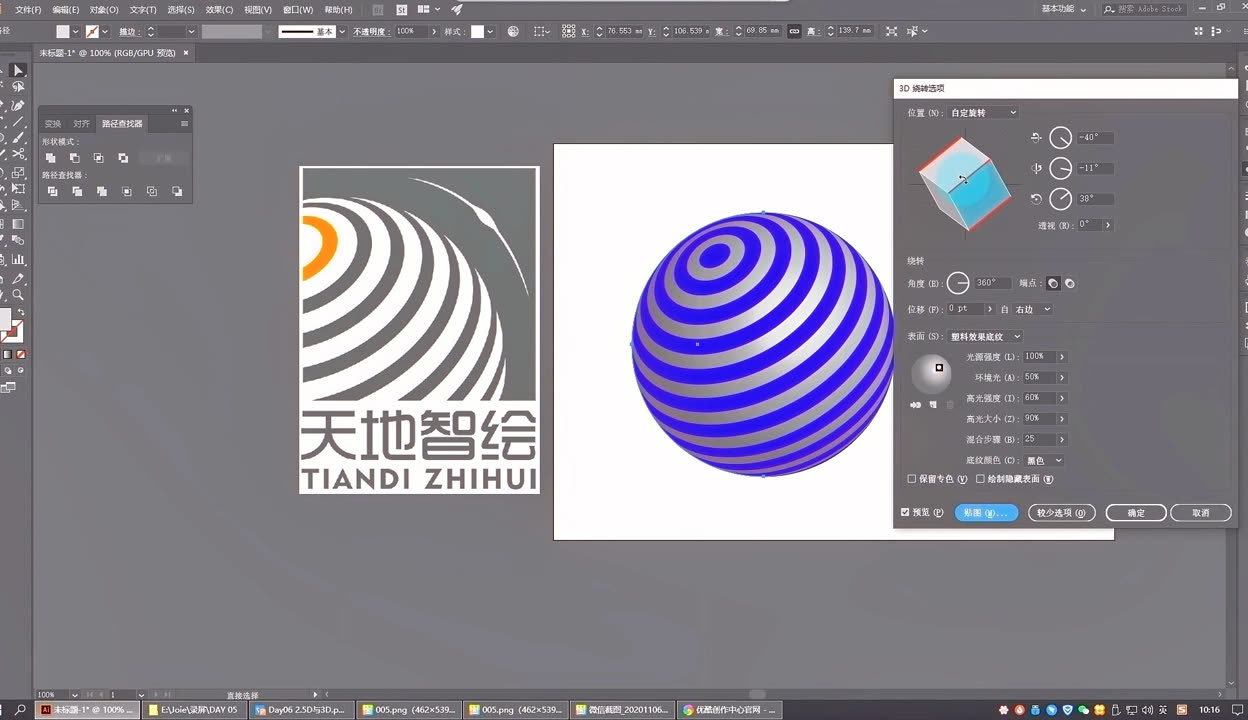Toggle the 预览 preview checkbox
The image size is (1248, 720).
coord(905,512)
